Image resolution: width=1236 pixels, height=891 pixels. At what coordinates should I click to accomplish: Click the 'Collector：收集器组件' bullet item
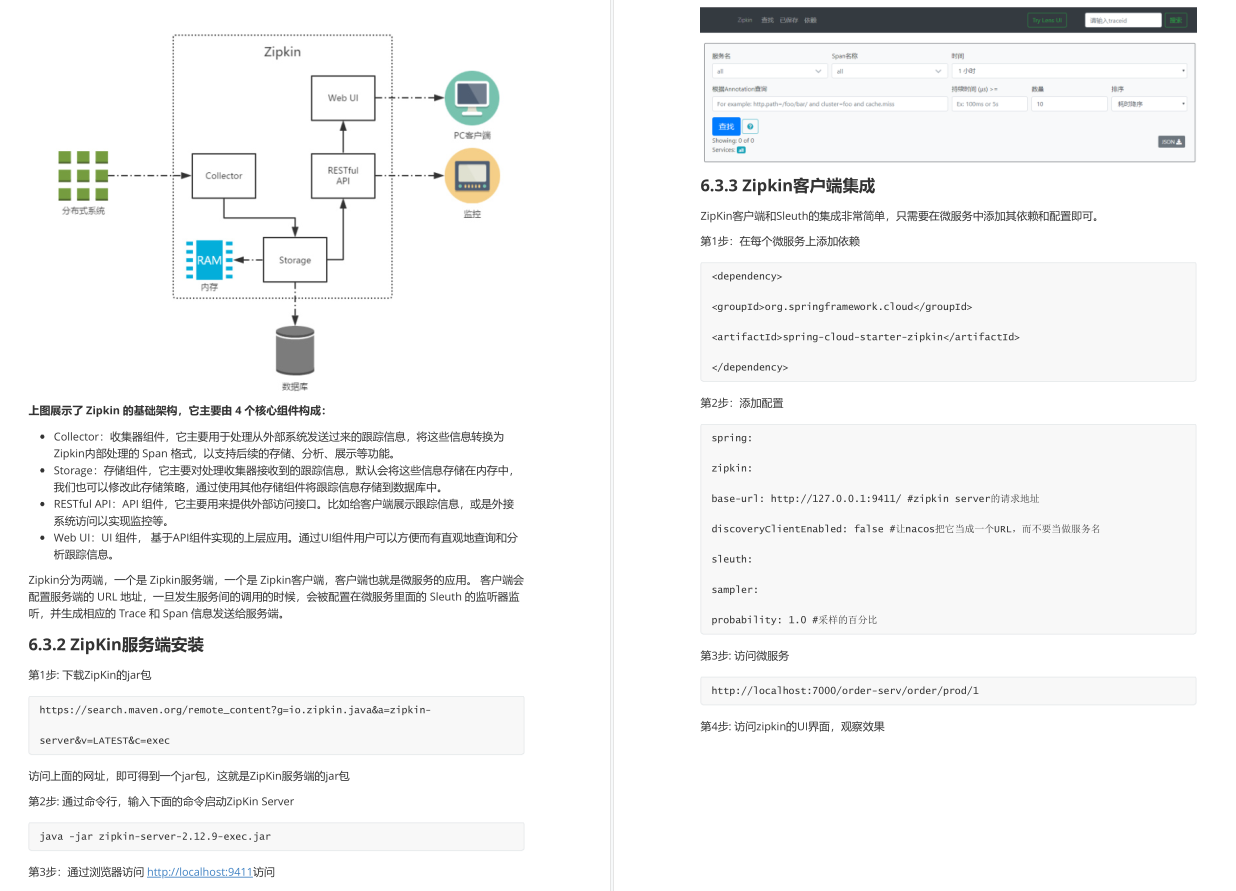pos(279,445)
